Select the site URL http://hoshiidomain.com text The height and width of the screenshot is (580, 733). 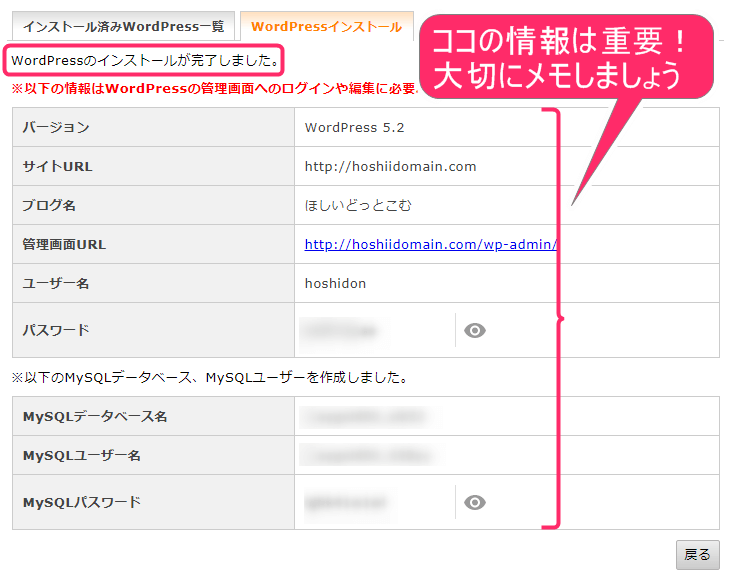click(x=390, y=166)
